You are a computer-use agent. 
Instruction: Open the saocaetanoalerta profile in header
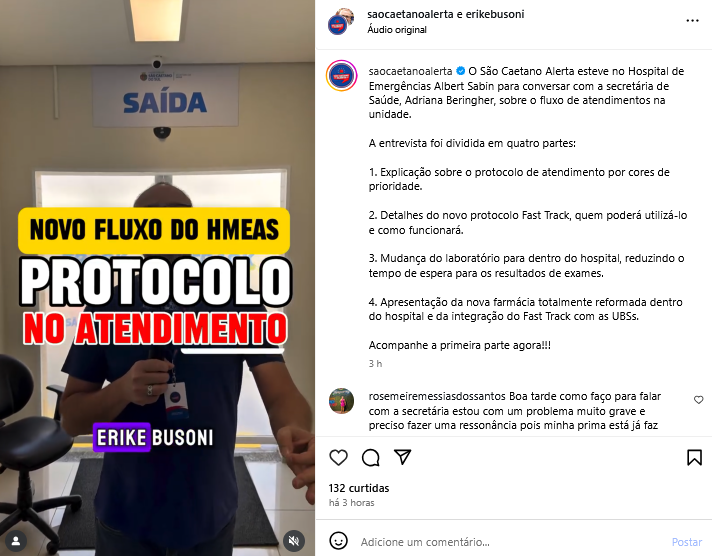click(x=410, y=14)
